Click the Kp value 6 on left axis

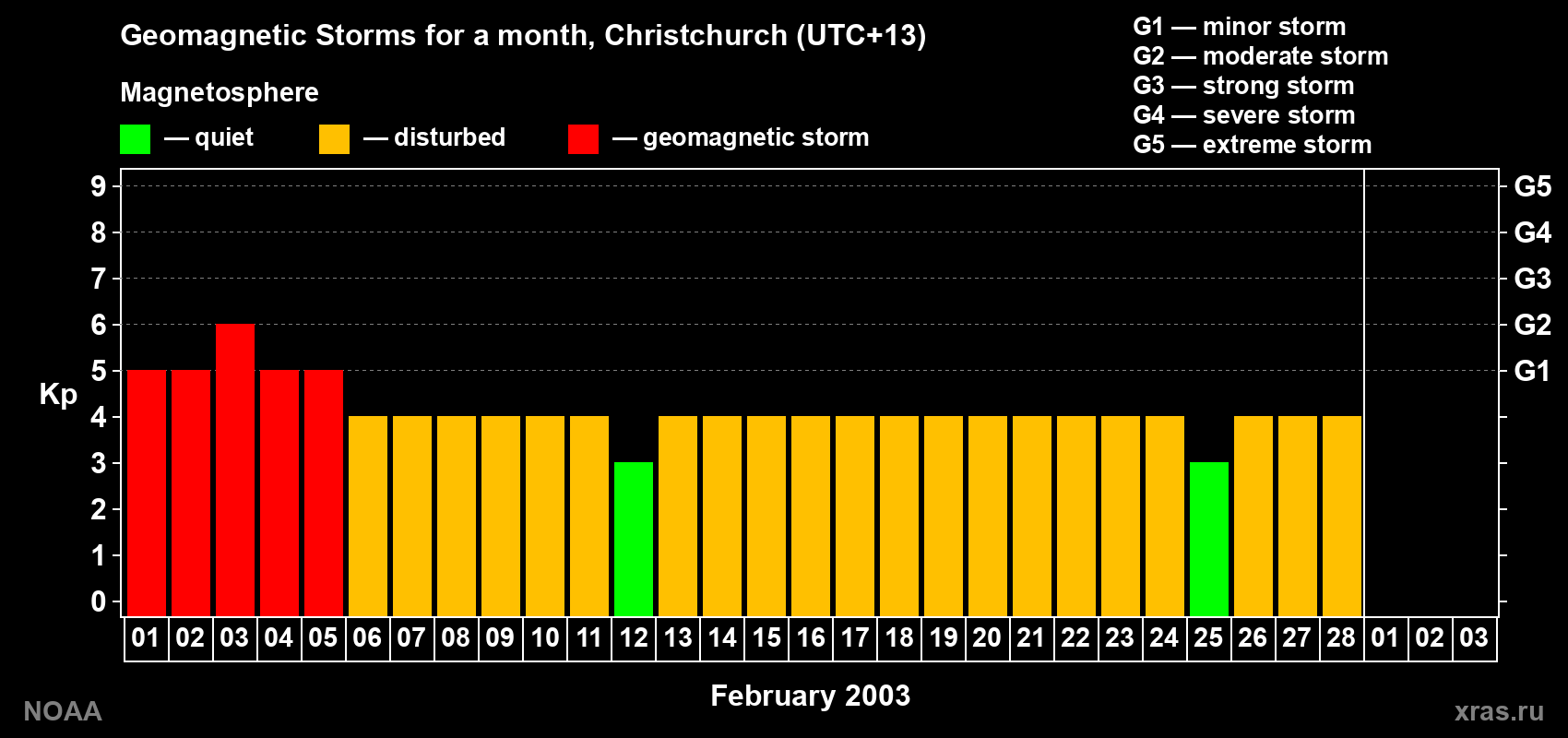[99, 325]
